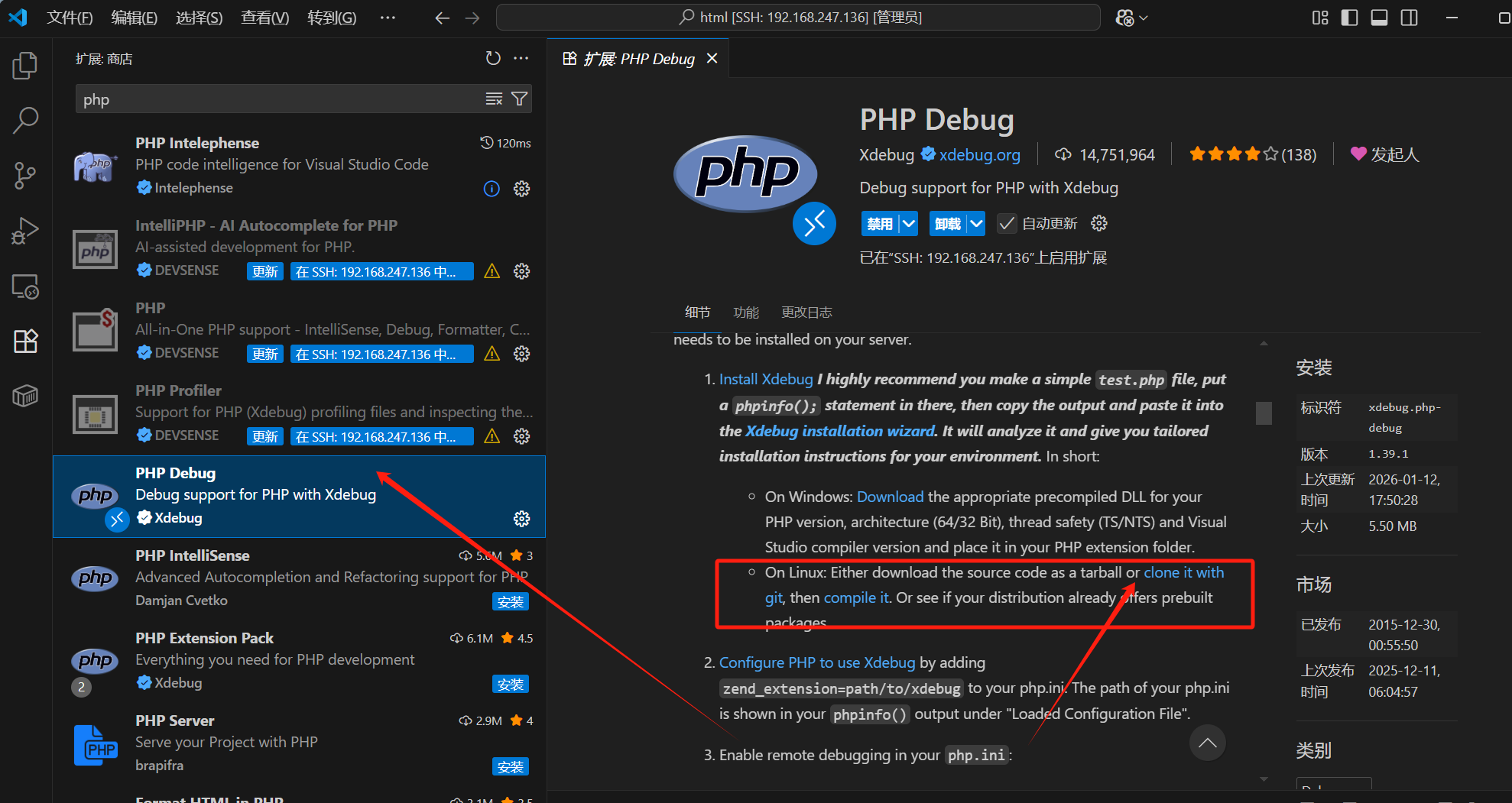Switch to the Features tab of extension
This screenshot has height=803, width=1512.
(746, 312)
